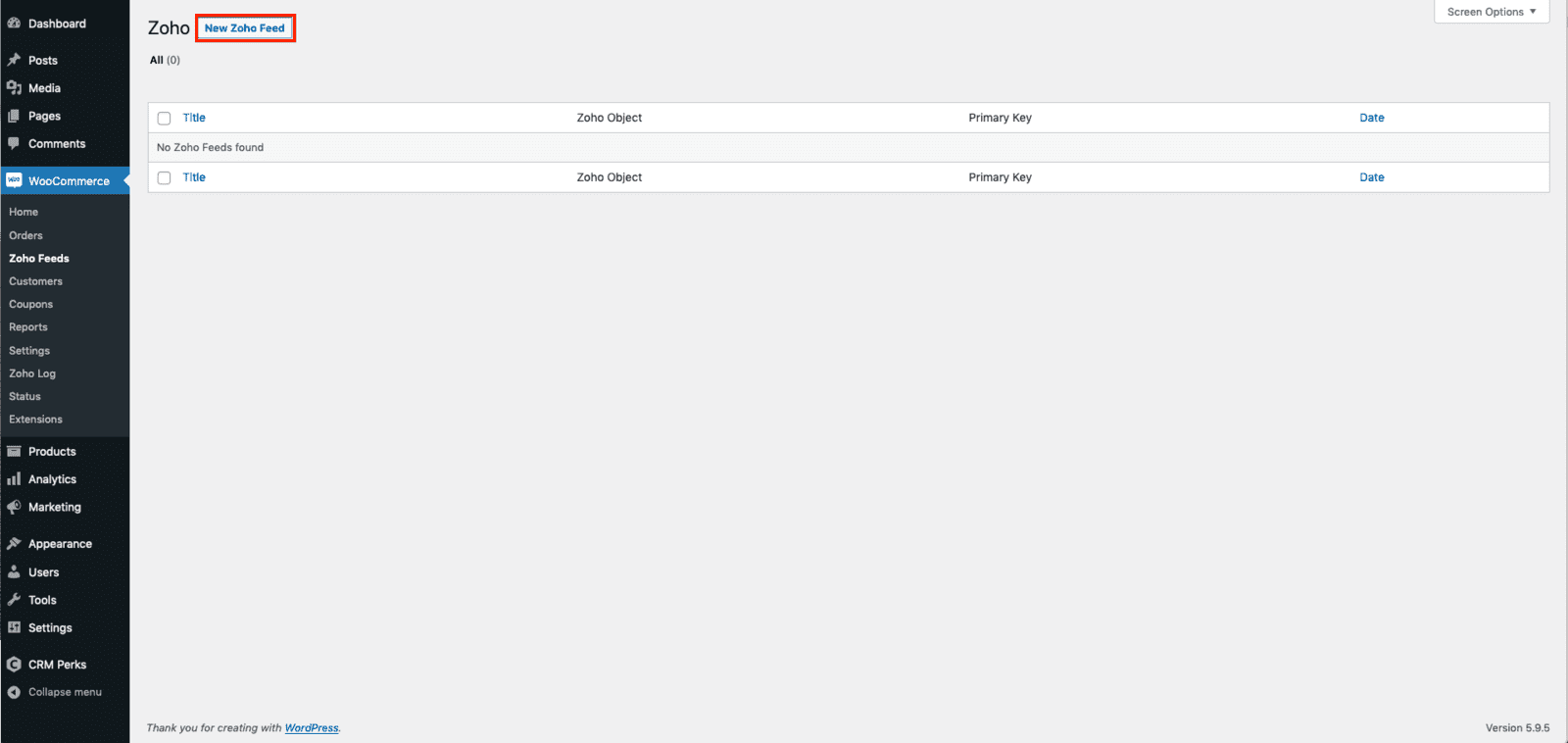The image size is (1568, 743).
Task: Check the select-all box in table footer
Action: [165, 178]
